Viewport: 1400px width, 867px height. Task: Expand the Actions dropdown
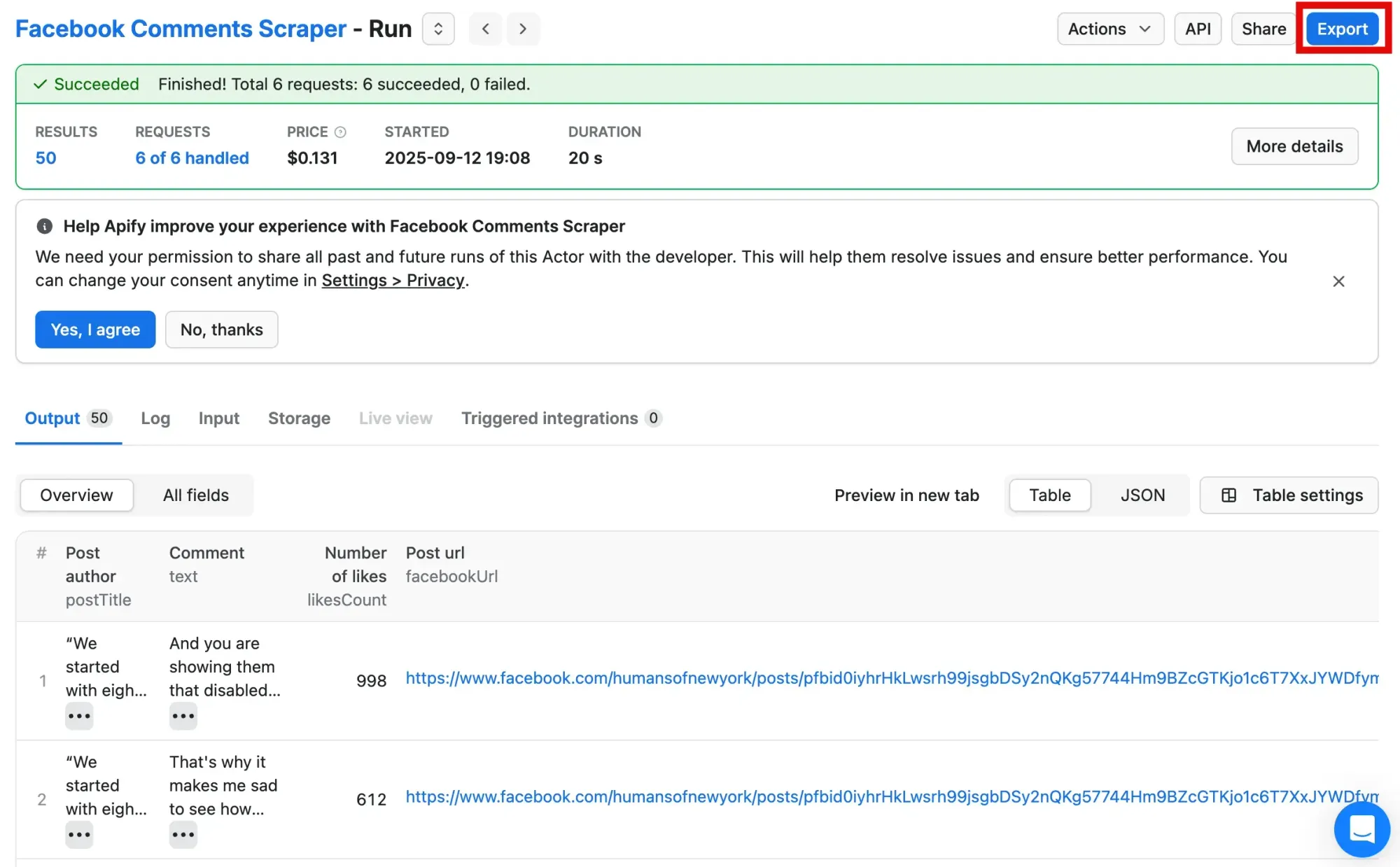(1109, 29)
